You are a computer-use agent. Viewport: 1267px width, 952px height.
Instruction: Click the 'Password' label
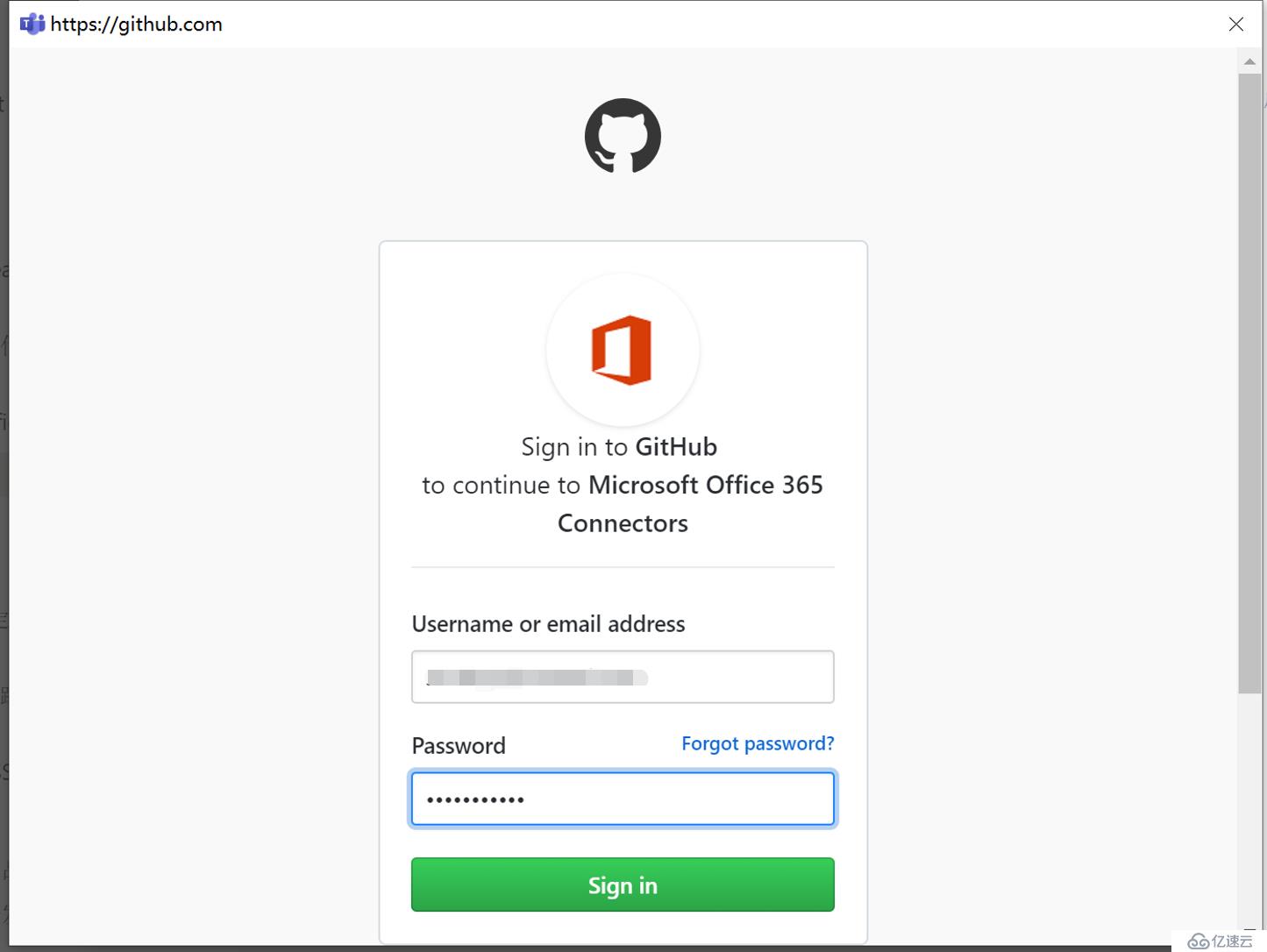coord(459,746)
